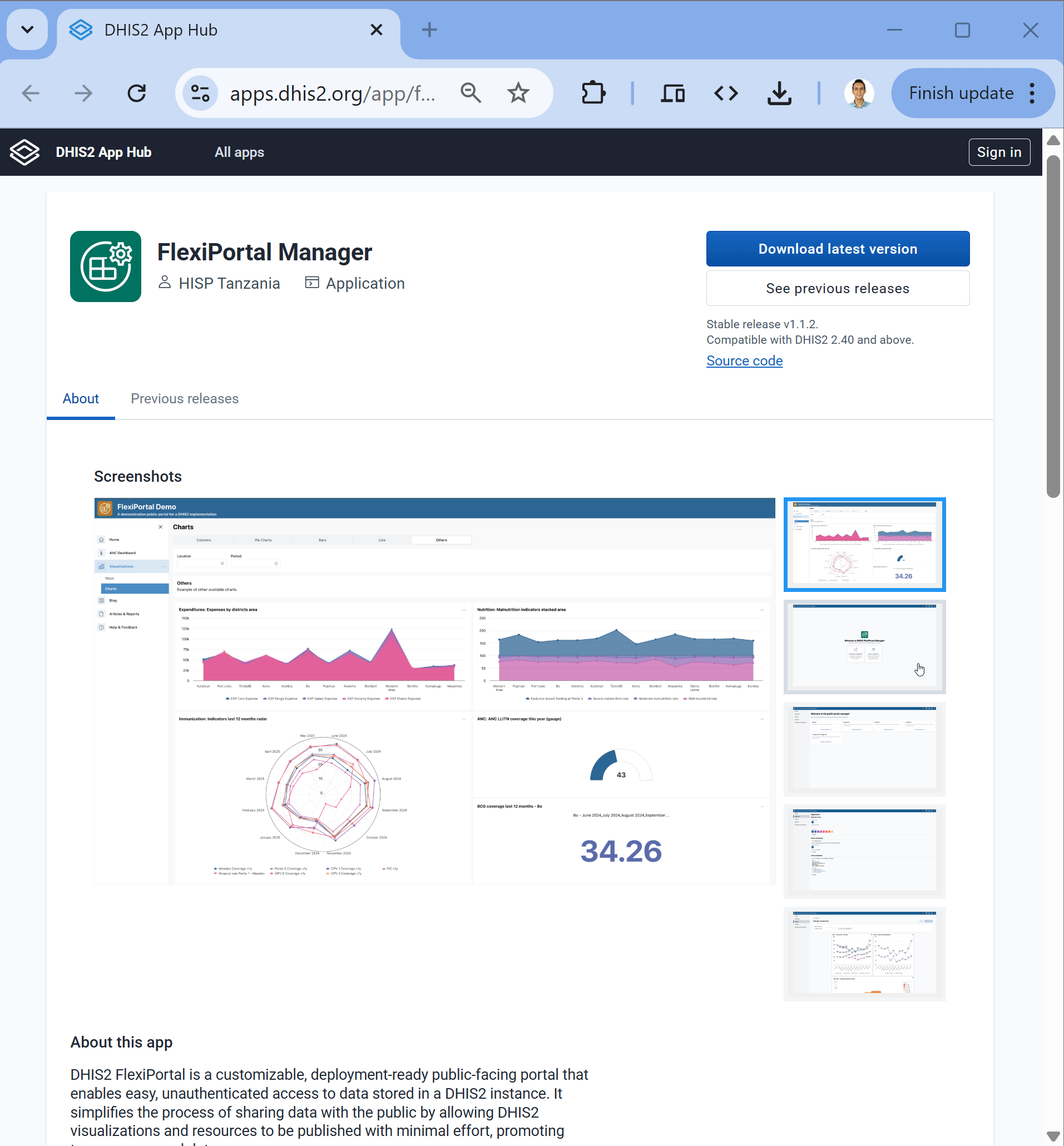Click the Application type label
The image size is (1064, 1146).
(x=365, y=283)
